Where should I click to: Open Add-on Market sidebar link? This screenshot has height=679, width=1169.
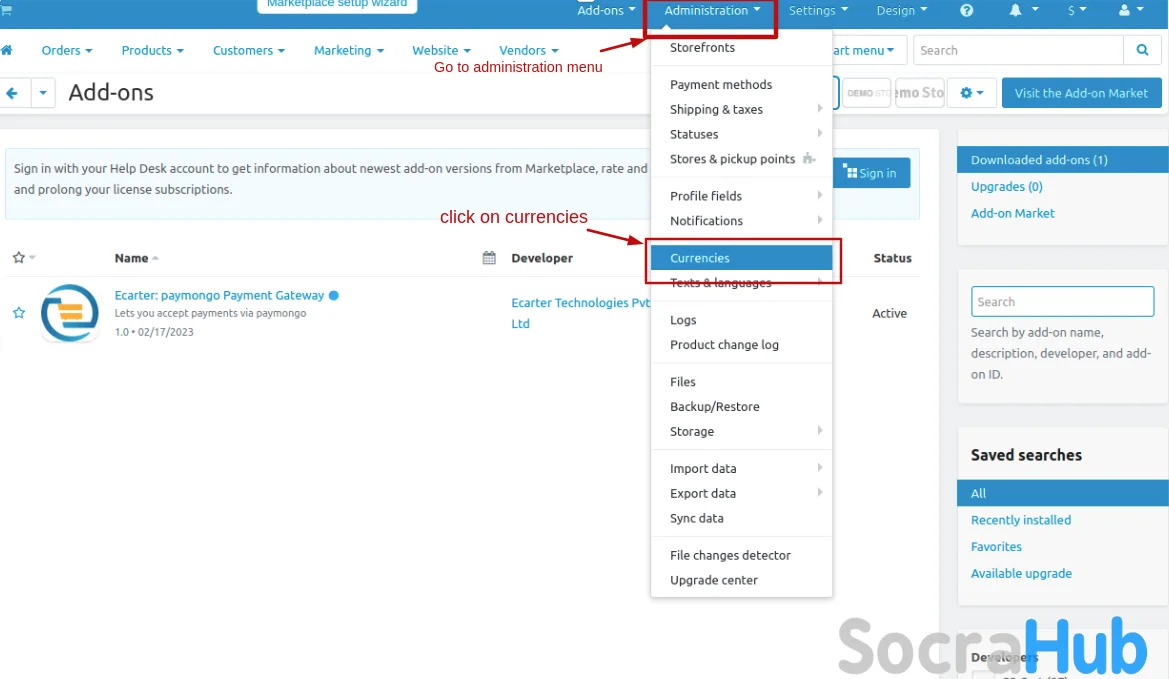pyautogui.click(x=1012, y=213)
